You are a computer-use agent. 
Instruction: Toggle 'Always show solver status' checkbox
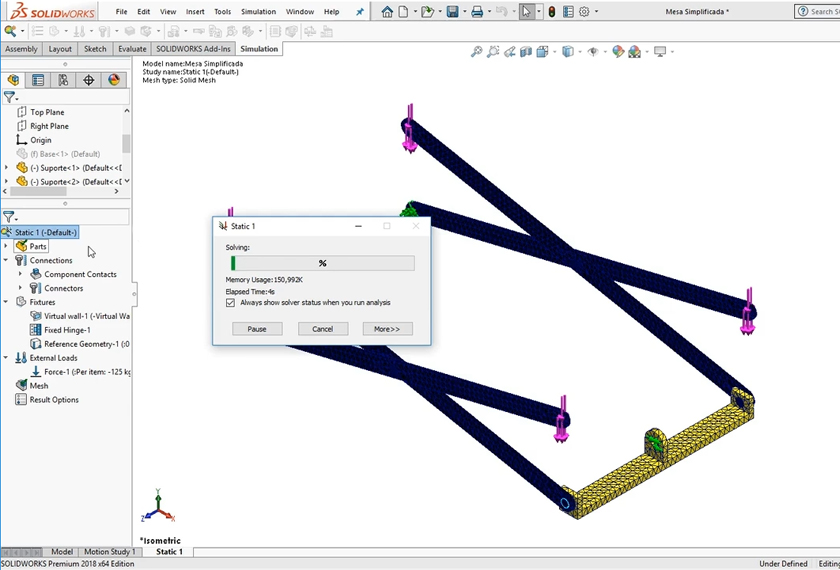tap(231, 302)
